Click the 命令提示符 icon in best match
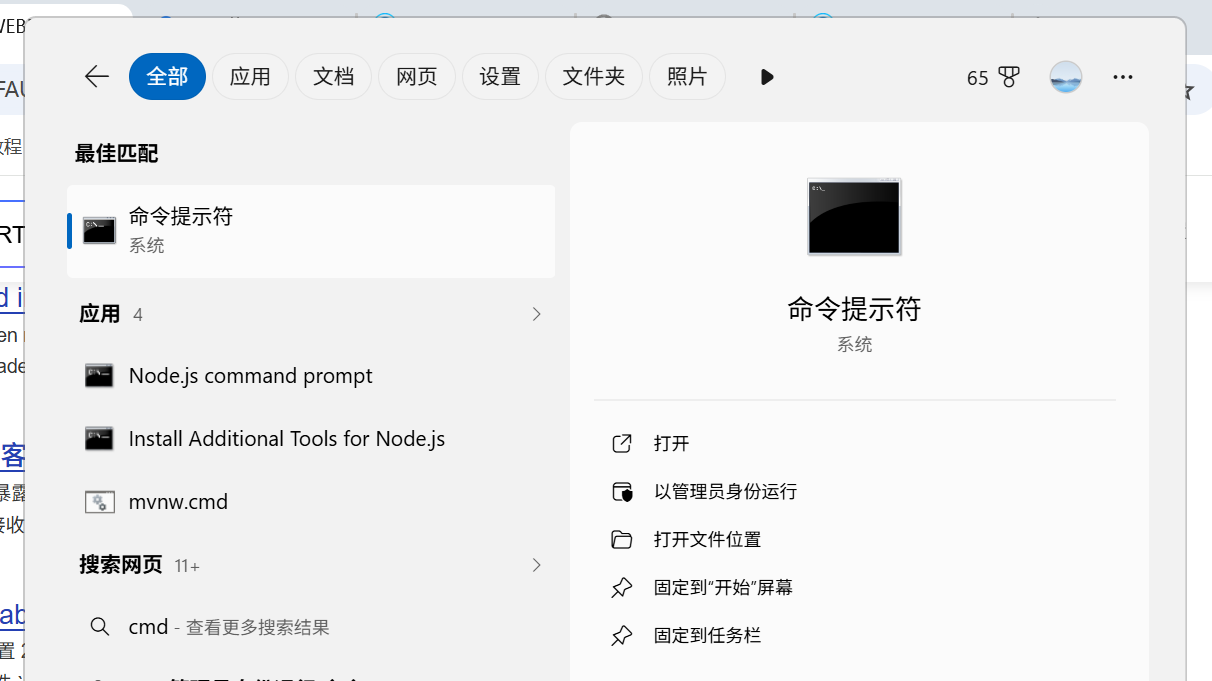The image size is (1212, 681). point(99,230)
